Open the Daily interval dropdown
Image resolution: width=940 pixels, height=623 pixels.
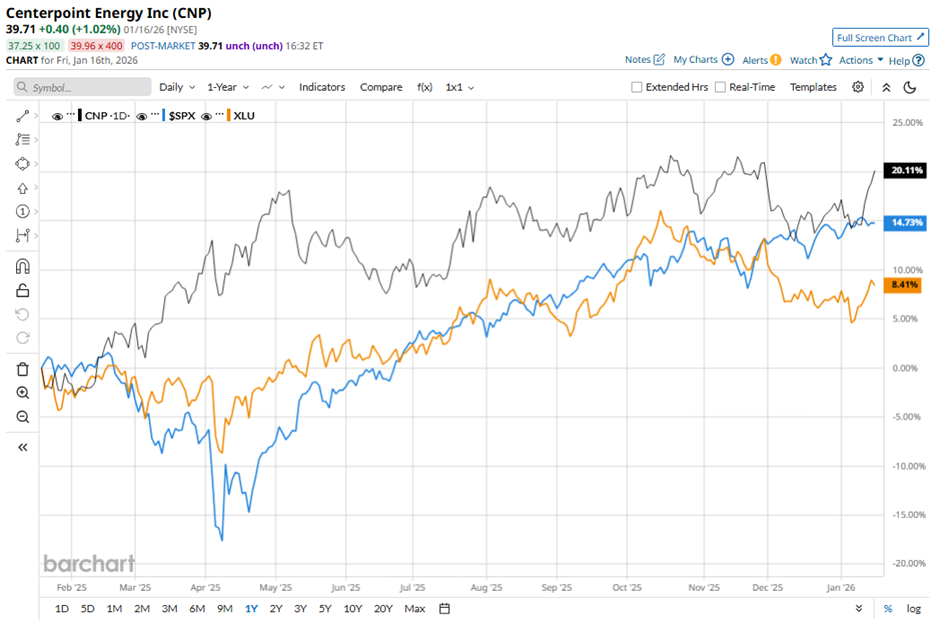point(177,87)
